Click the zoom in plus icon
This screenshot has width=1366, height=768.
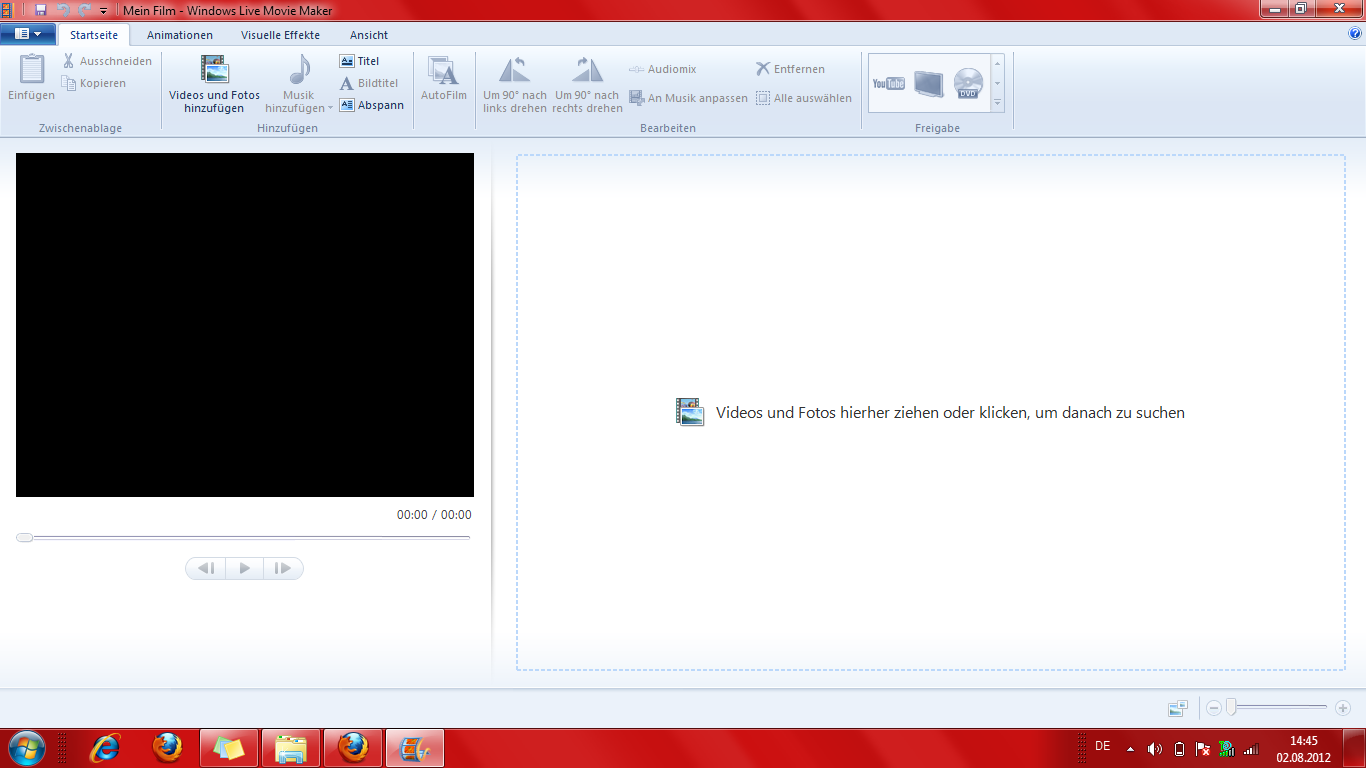coord(1343,708)
